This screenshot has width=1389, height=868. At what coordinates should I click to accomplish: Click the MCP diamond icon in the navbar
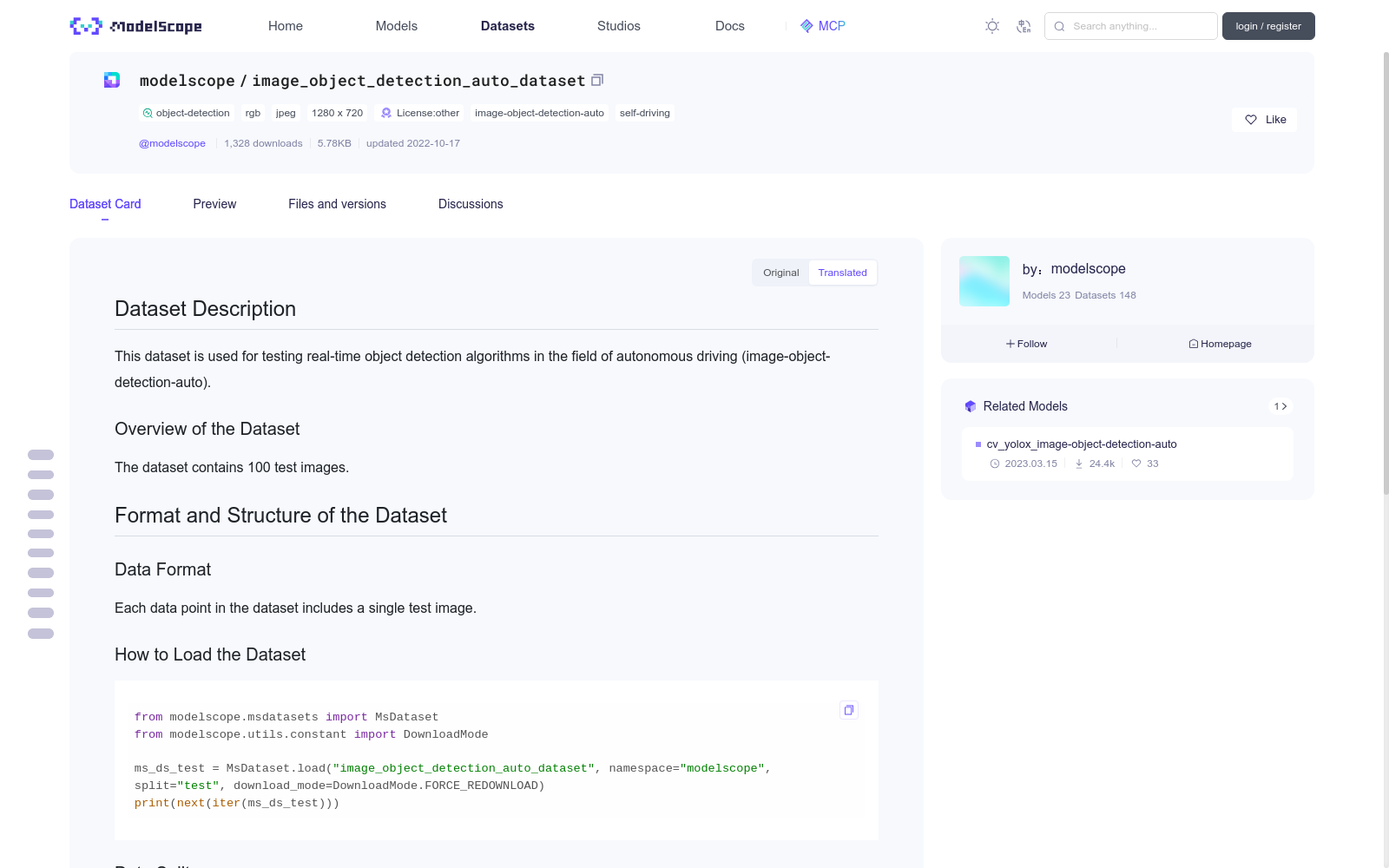(806, 26)
